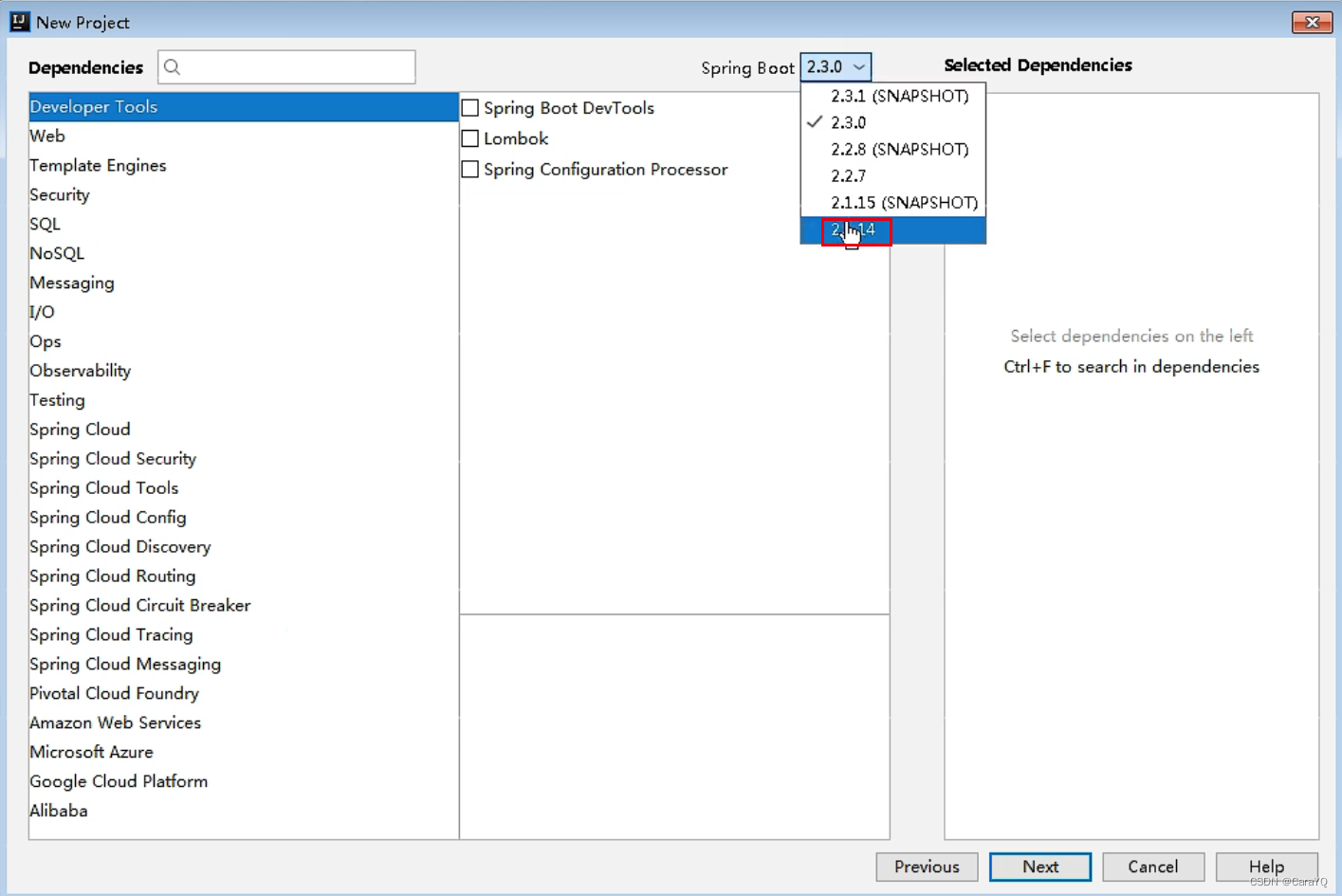Image resolution: width=1342 pixels, height=896 pixels.
Task: Focus the Dependencies search field
Action: point(286,66)
